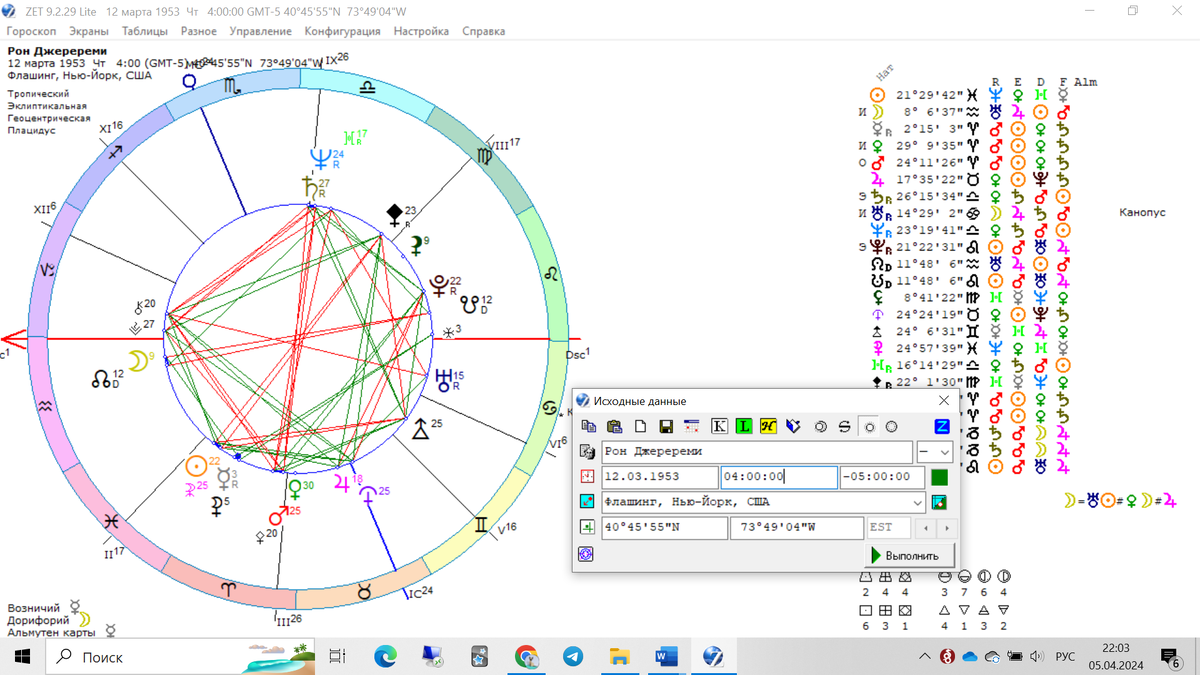Image resolution: width=1200 pixels, height=675 pixels.
Task: Click the Moon position 8° 6'37" row
Action: tap(930, 113)
